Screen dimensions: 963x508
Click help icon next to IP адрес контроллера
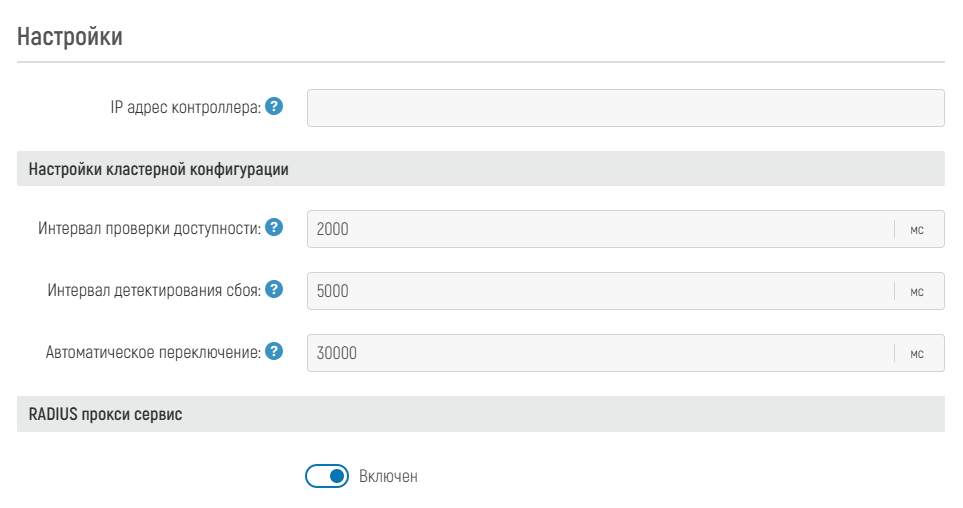274,106
